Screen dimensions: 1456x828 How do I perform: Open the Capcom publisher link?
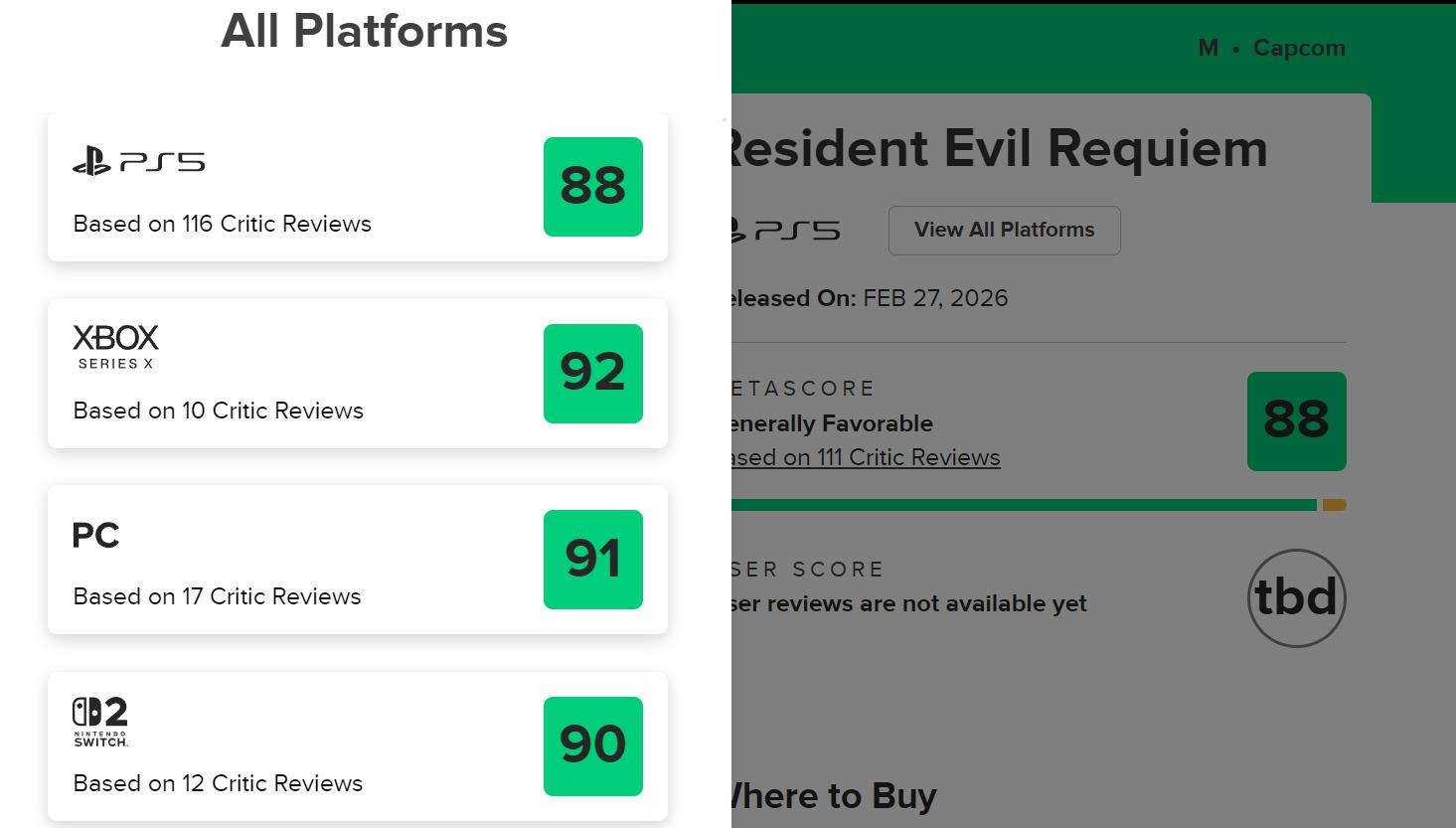[1298, 48]
